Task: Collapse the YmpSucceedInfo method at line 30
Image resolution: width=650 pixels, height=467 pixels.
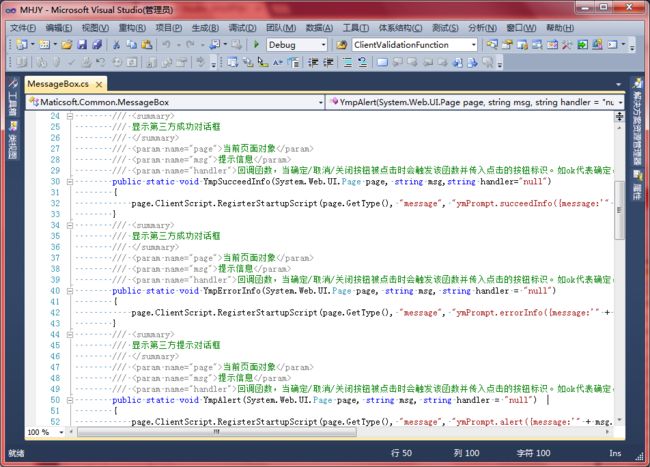Action: pyautogui.click(x=70, y=181)
